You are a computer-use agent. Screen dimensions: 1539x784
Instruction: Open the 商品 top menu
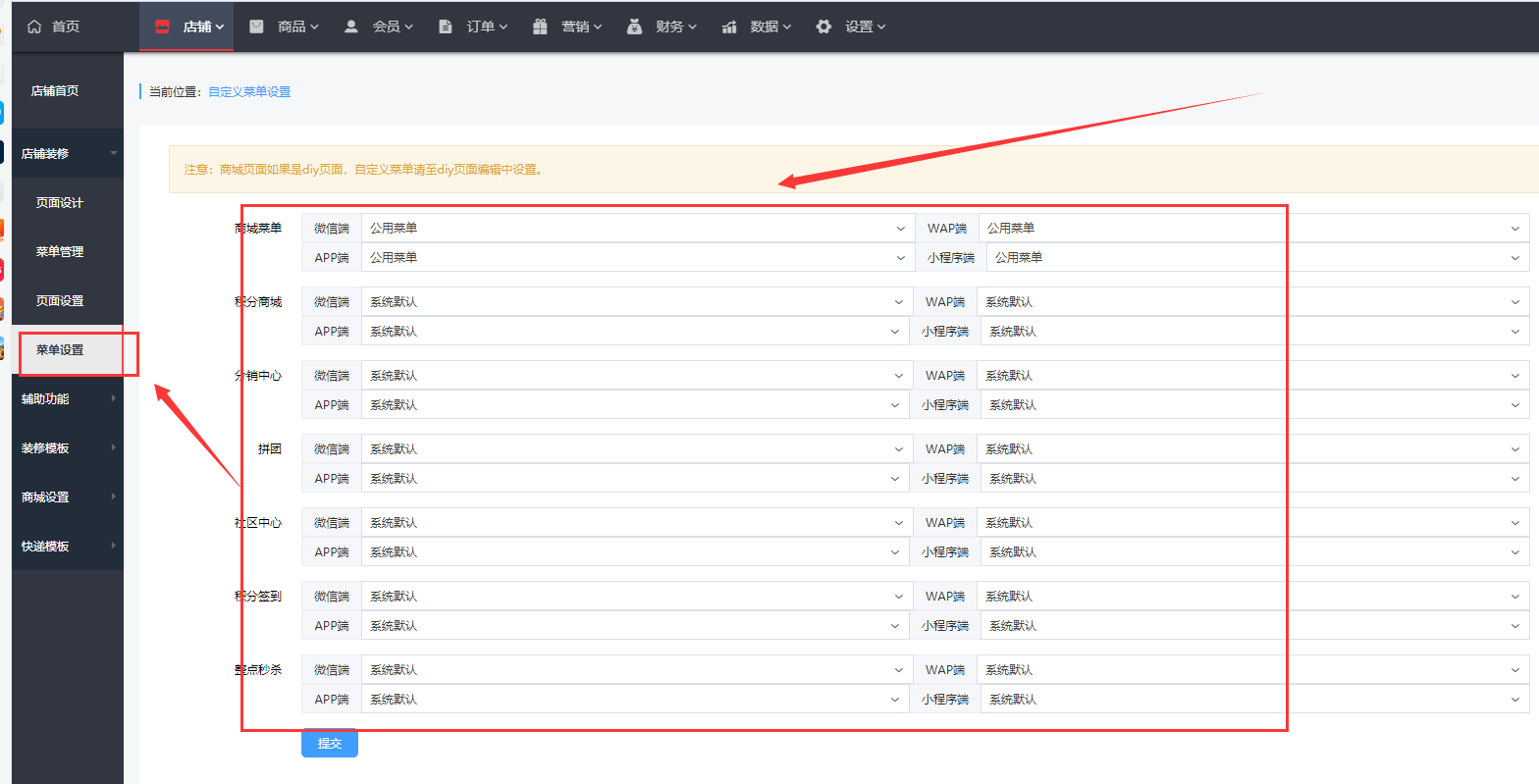pyautogui.click(x=283, y=26)
